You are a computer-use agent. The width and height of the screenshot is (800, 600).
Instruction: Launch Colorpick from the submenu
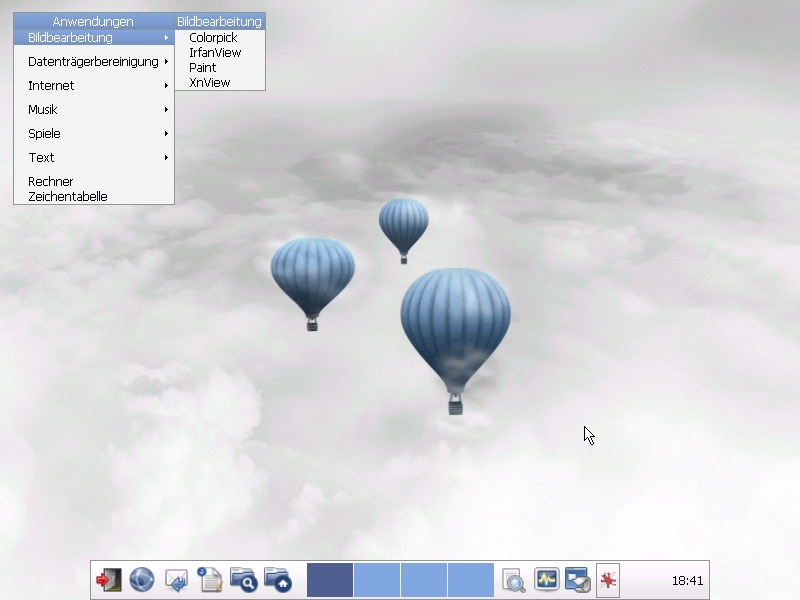(220, 38)
